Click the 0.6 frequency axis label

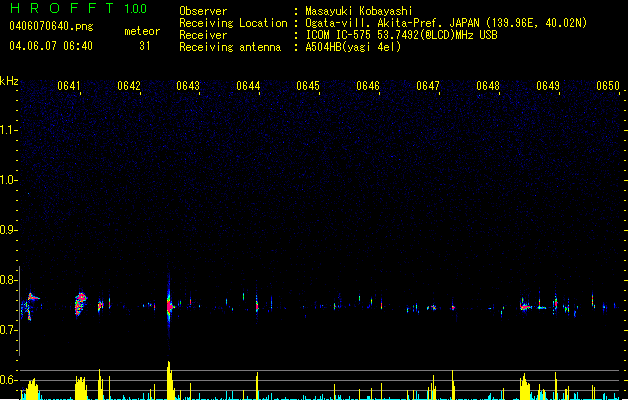(x=9, y=380)
